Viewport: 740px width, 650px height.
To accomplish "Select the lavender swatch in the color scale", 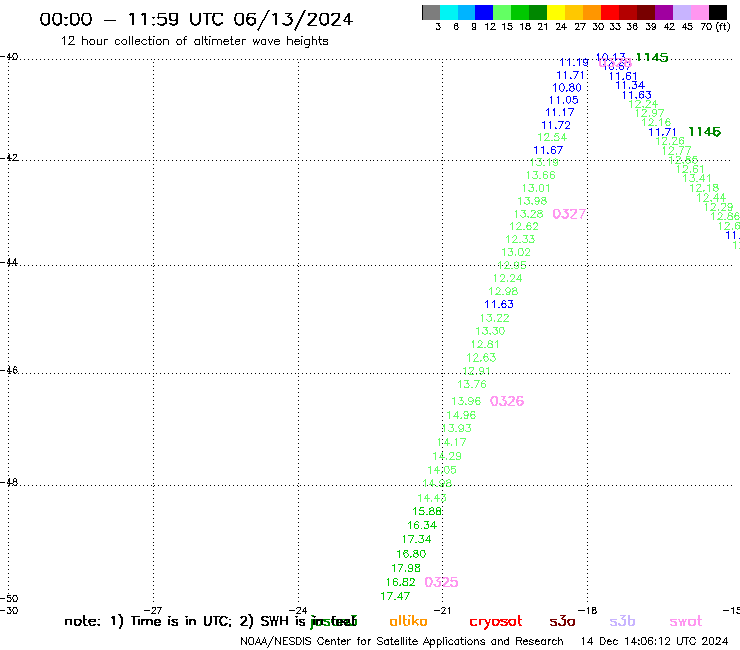I will pos(682,12).
